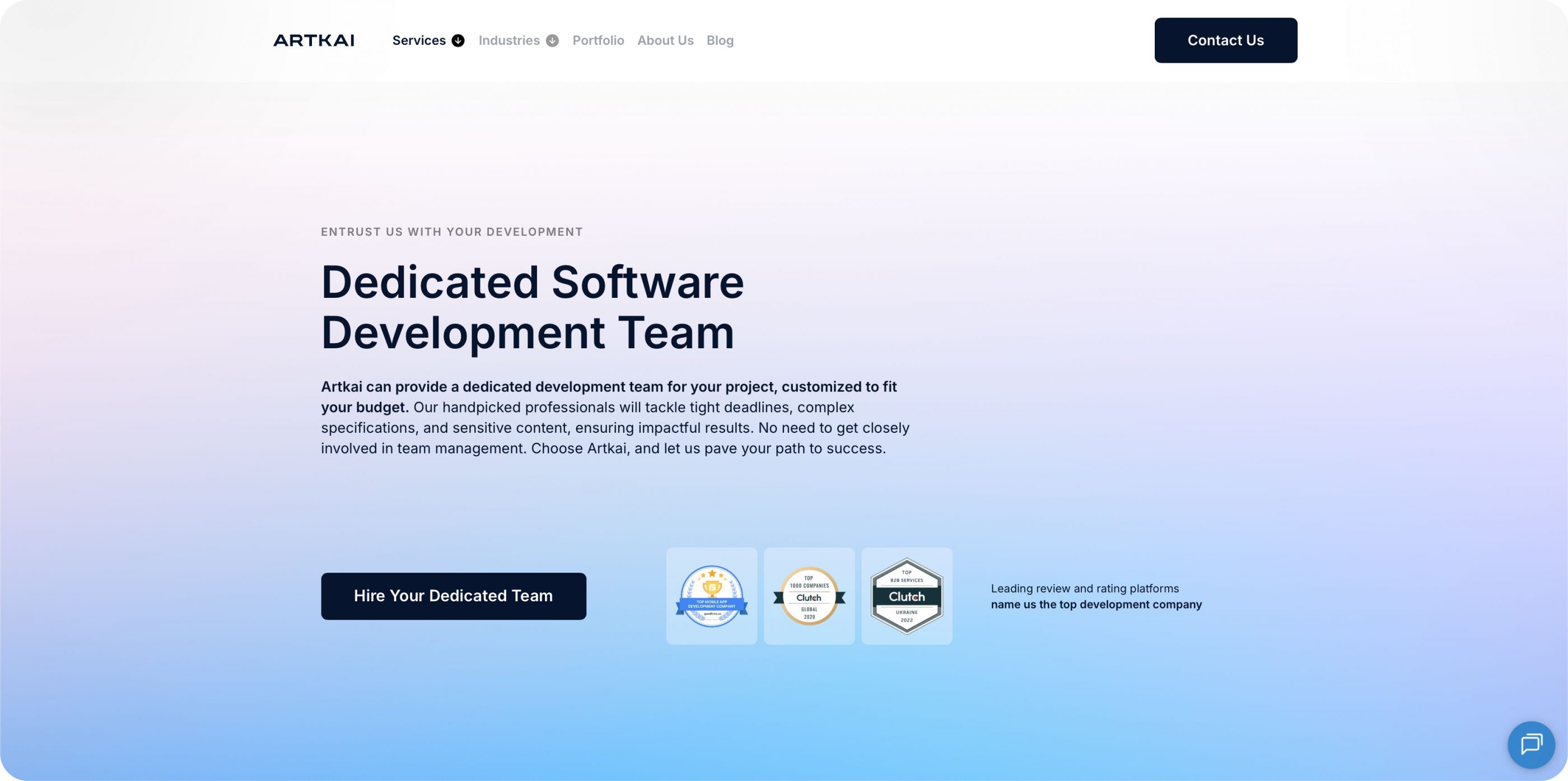Open the Industries menu
Screen dimensions: 1568x781
point(510,40)
